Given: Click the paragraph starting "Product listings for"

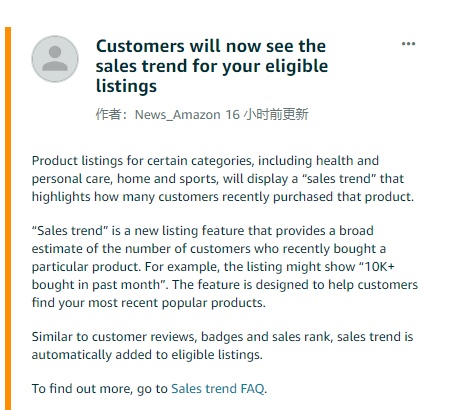Looking at the screenshot, I should pos(223,179).
